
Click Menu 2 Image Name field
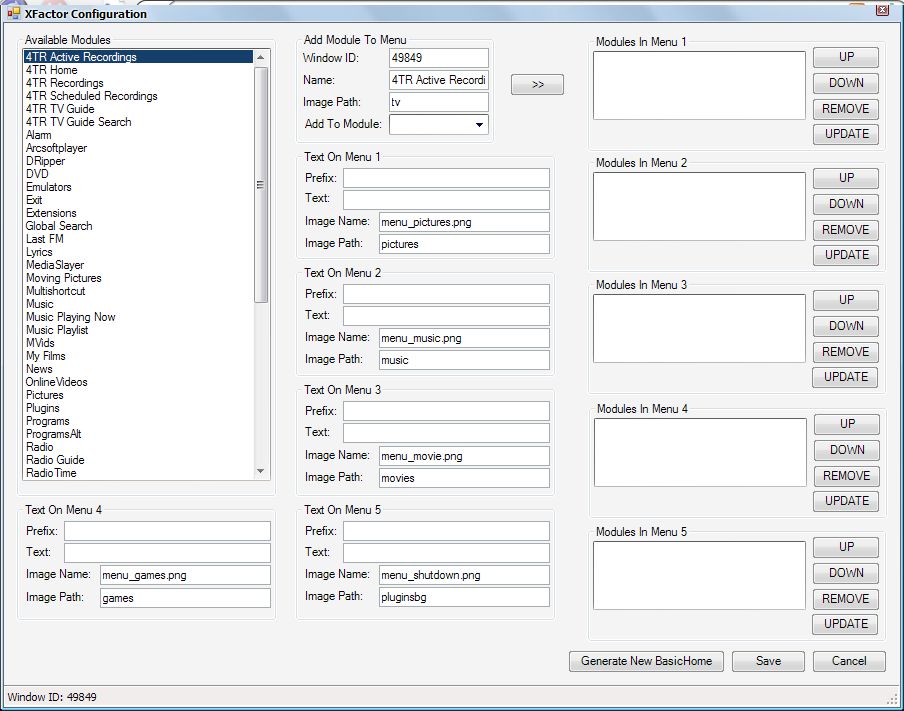tap(463, 338)
